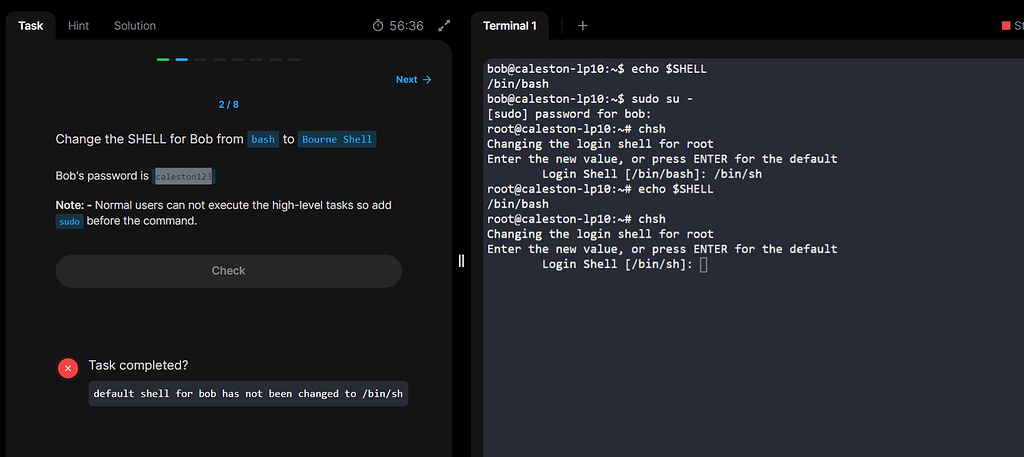
Task: Click the Bourne Shell code label
Action: tap(336, 140)
